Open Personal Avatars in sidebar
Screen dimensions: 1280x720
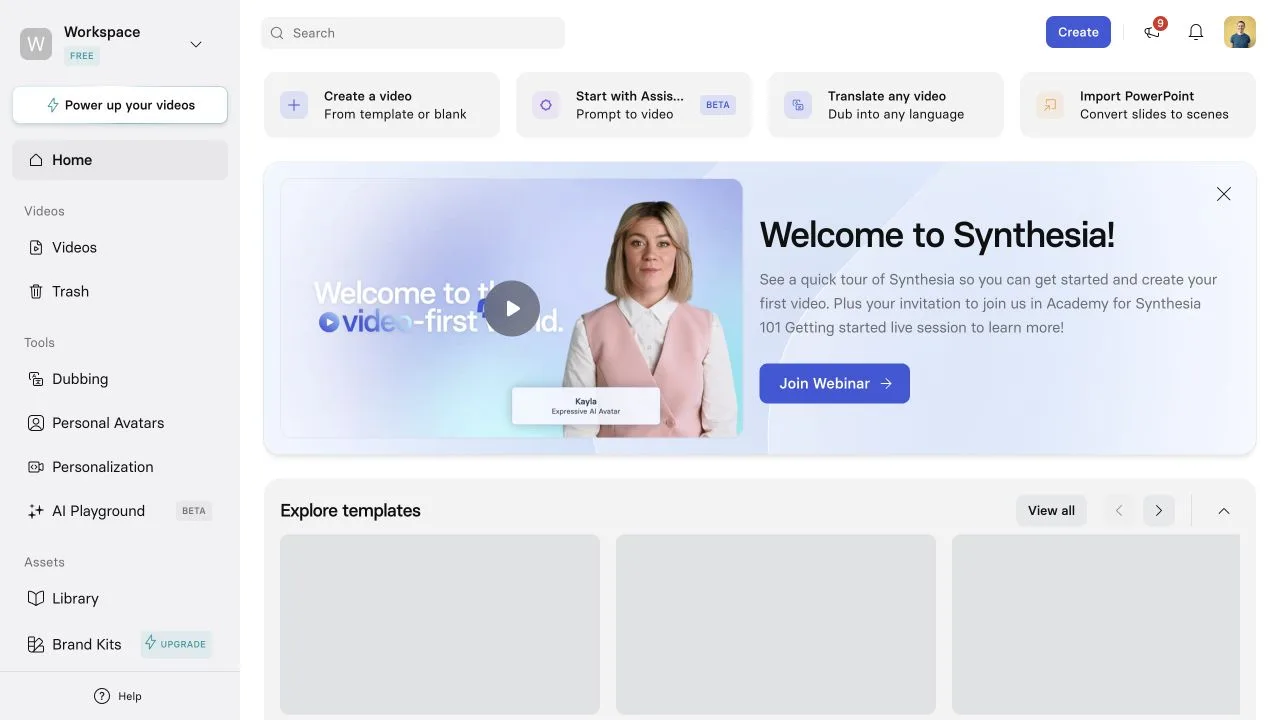[120, 423]
